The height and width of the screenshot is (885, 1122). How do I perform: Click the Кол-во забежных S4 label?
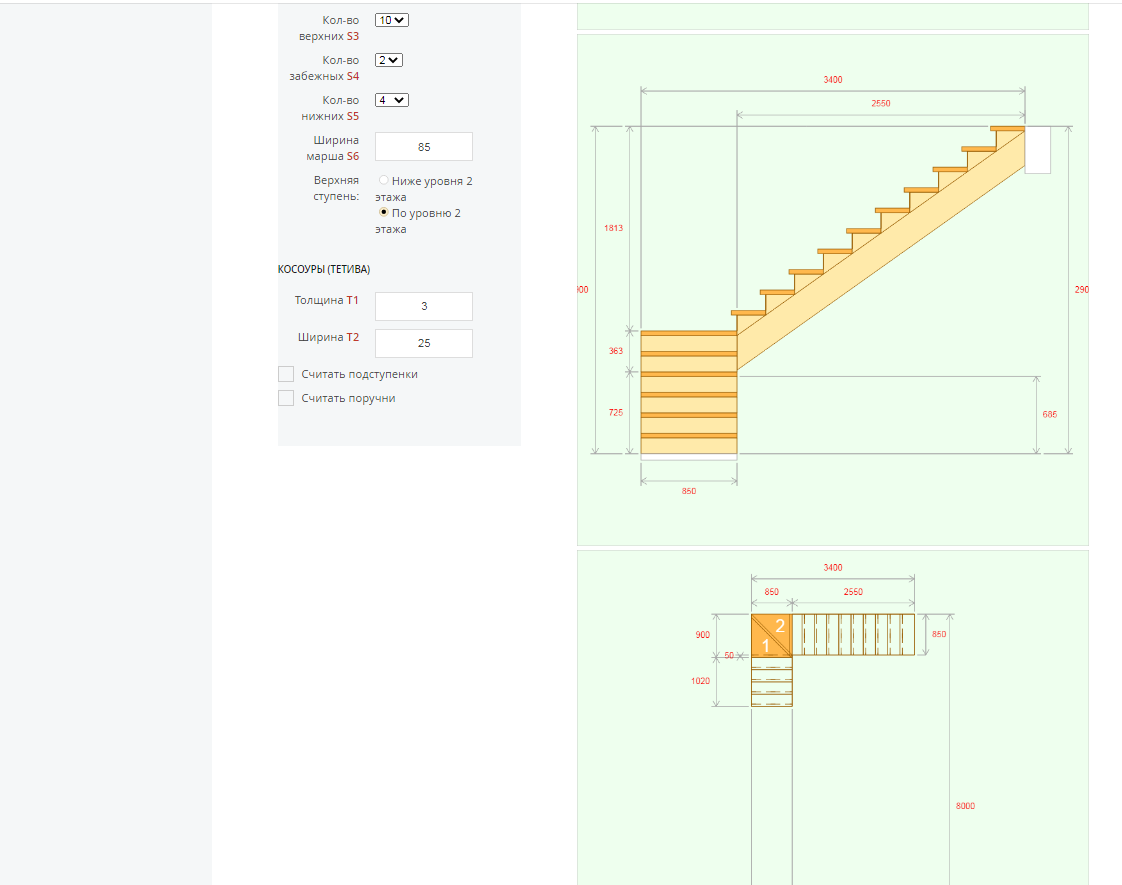pos(324,68)
